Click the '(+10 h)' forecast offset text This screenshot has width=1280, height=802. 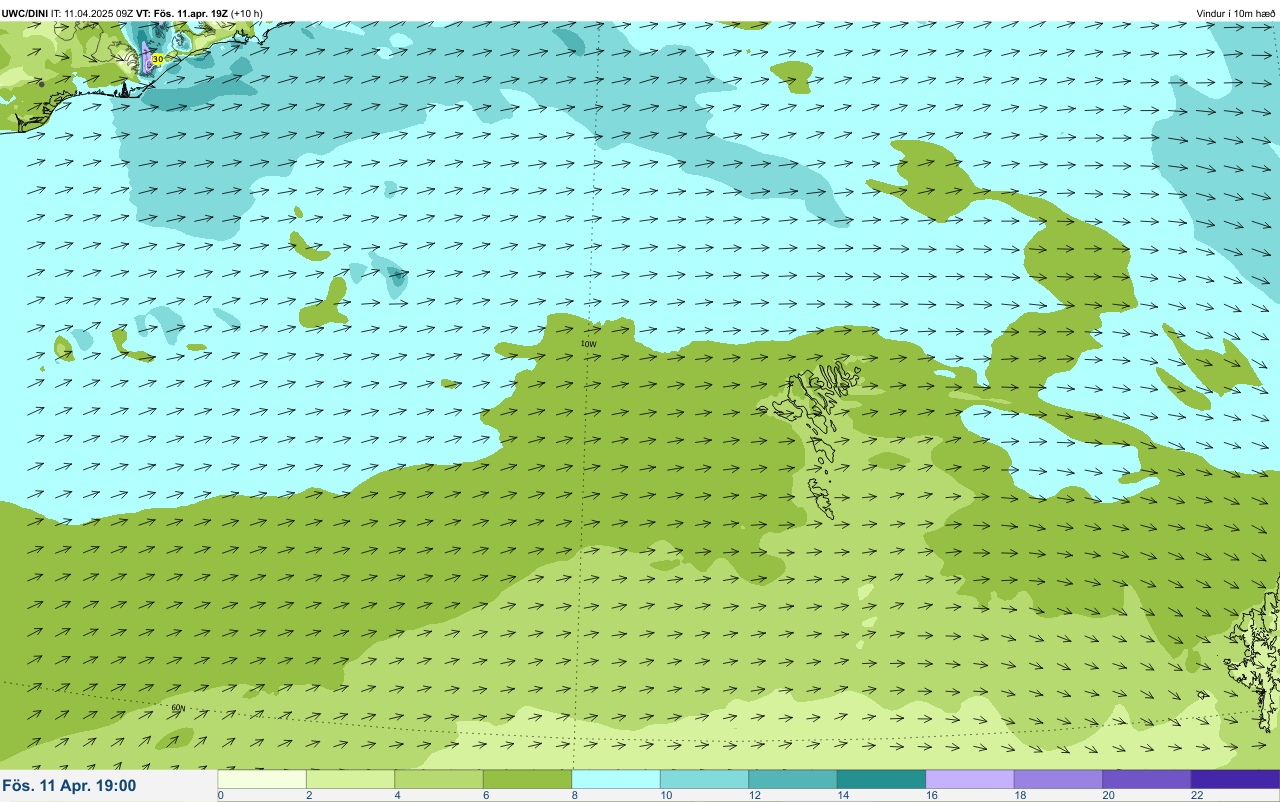(x=247, y=13)
